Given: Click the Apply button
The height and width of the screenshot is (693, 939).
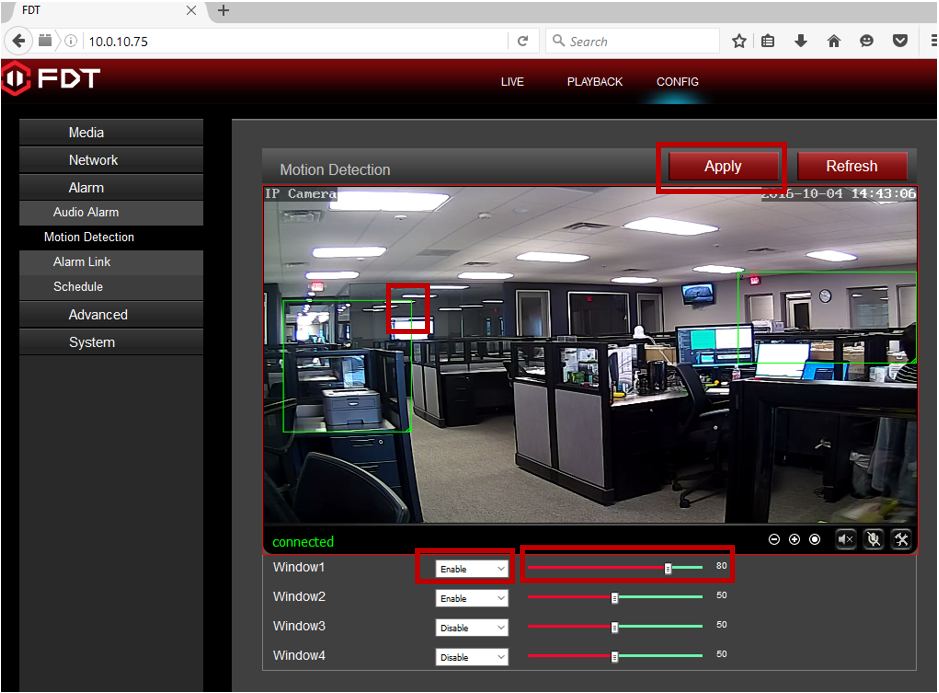Looking at the screenshot, I should coord(722,167).
